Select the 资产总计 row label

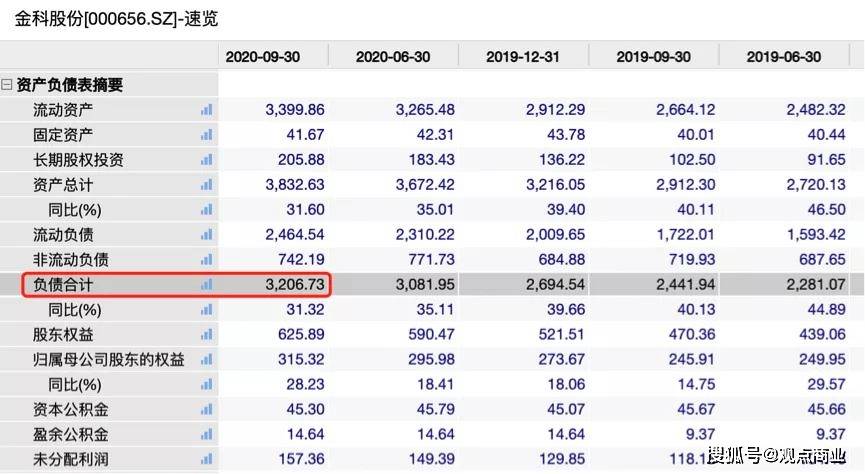(x=63, y=185)
